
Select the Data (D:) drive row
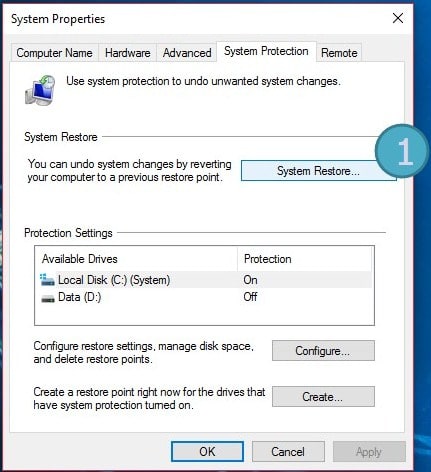click(x=204, y=297)
